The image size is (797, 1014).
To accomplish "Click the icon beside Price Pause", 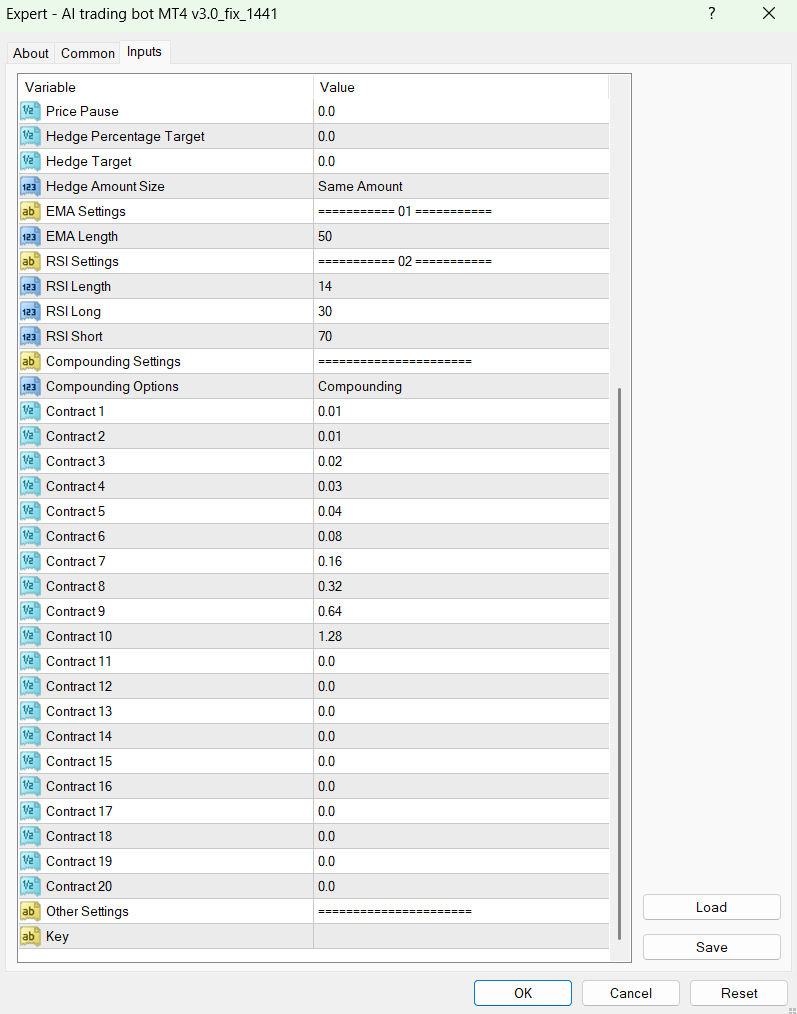I will (30, 111).
